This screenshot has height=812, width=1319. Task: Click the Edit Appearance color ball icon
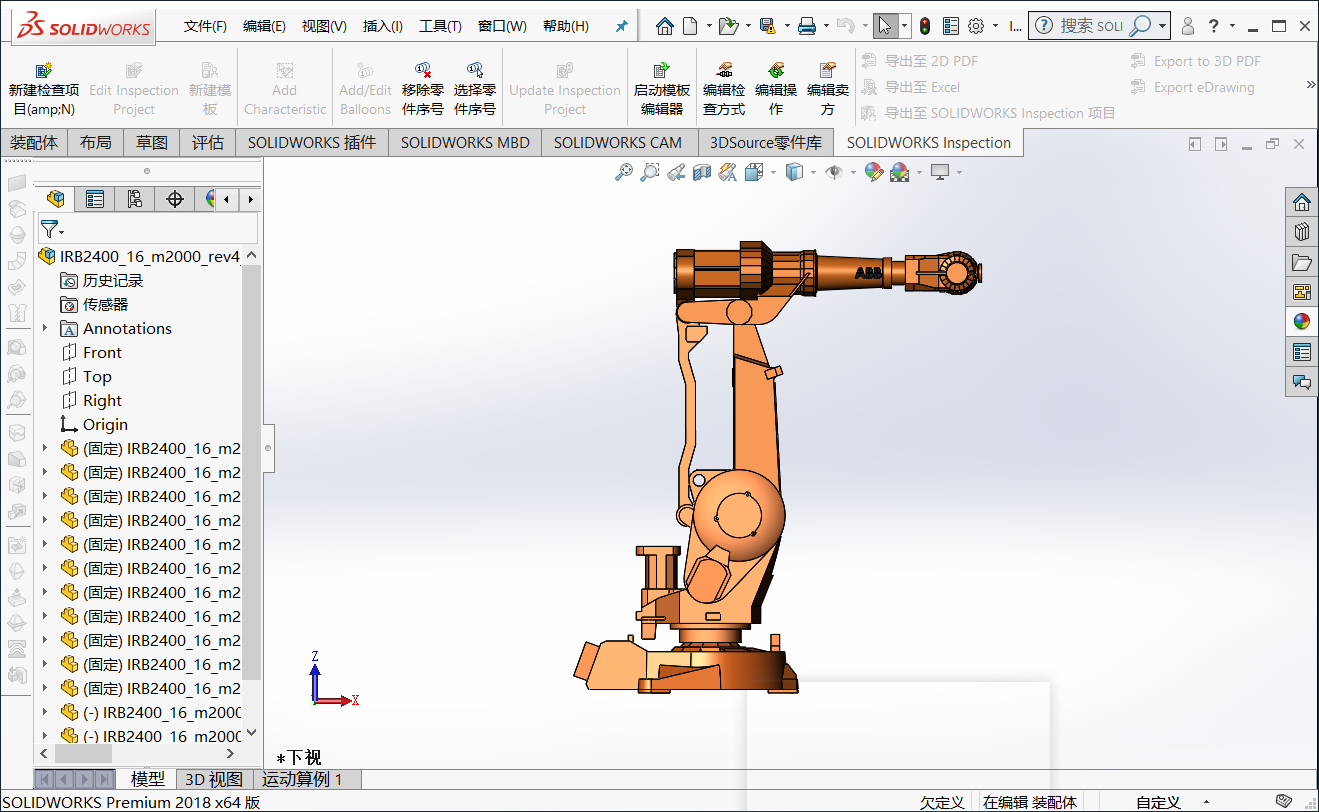pos(873,172)
